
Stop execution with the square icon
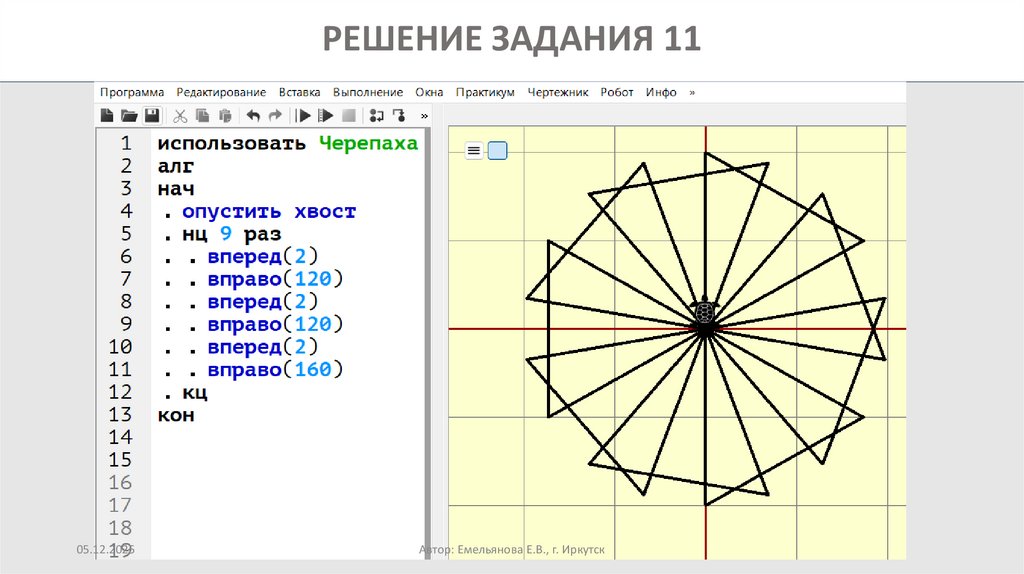coord(349,116)
